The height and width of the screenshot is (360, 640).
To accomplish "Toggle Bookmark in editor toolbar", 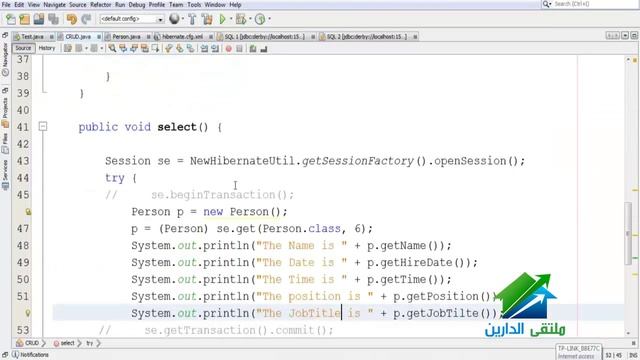I will [x=190, y=49].
